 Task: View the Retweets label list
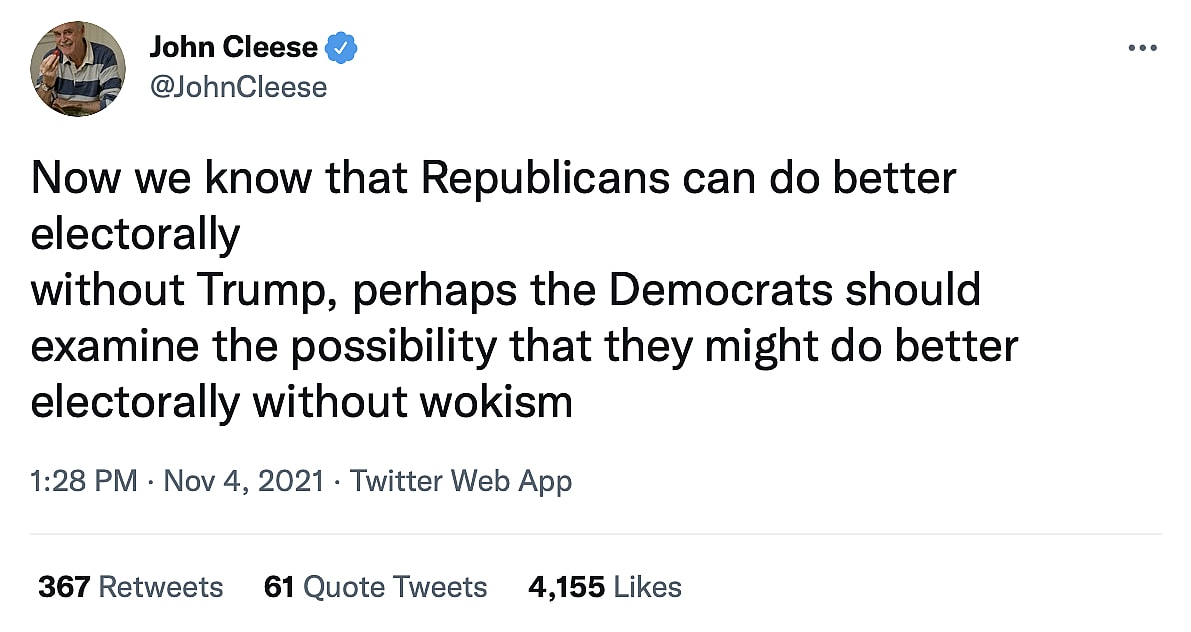coord(162,587)
